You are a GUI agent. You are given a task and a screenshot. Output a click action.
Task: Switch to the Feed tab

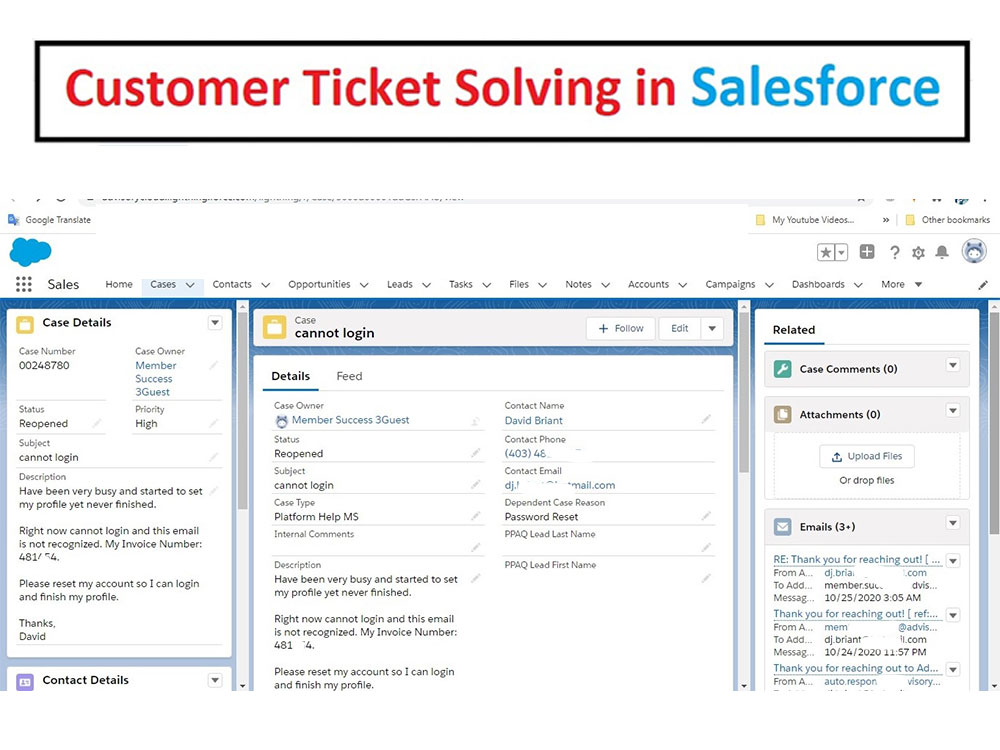coord(349,376)
